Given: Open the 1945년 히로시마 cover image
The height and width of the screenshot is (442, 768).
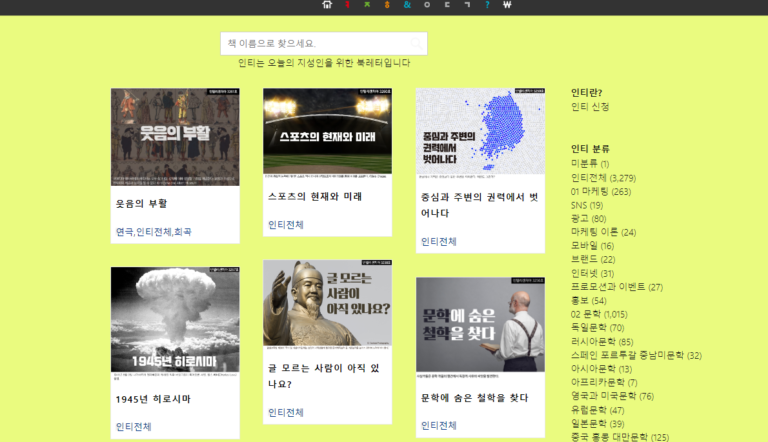Looking at the screenshot, I should (x=175, y=324).
